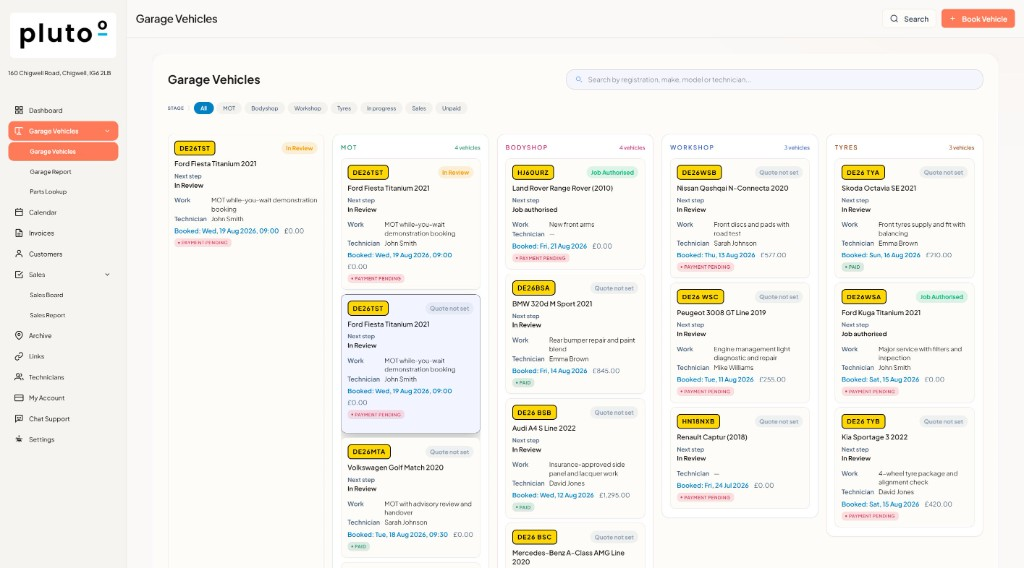Click the top Search button
Viewport: 1024px width, 568px height.
pyautogui.click(x=909, y=19)
